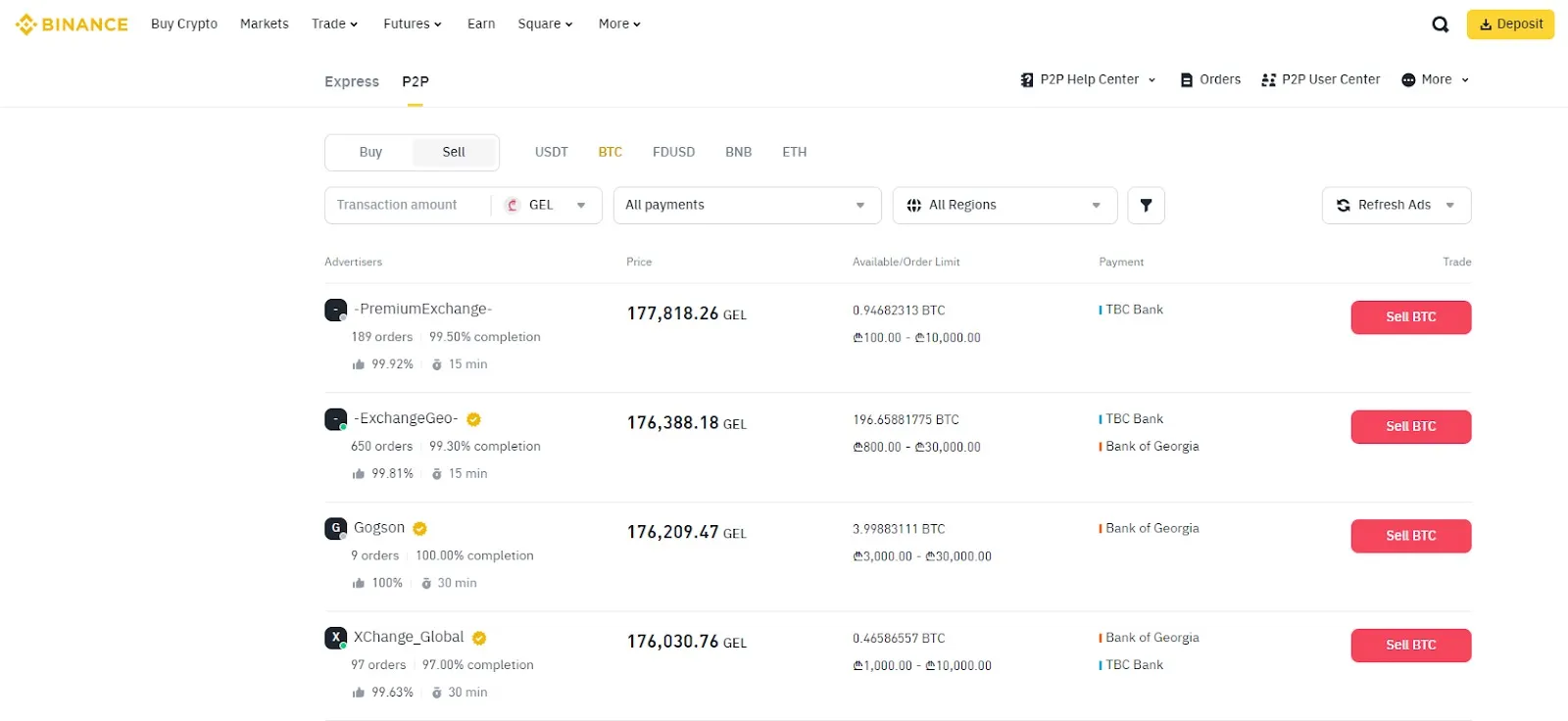
Task: Open the GEL currency dropdown
Action: coord(547,206)
